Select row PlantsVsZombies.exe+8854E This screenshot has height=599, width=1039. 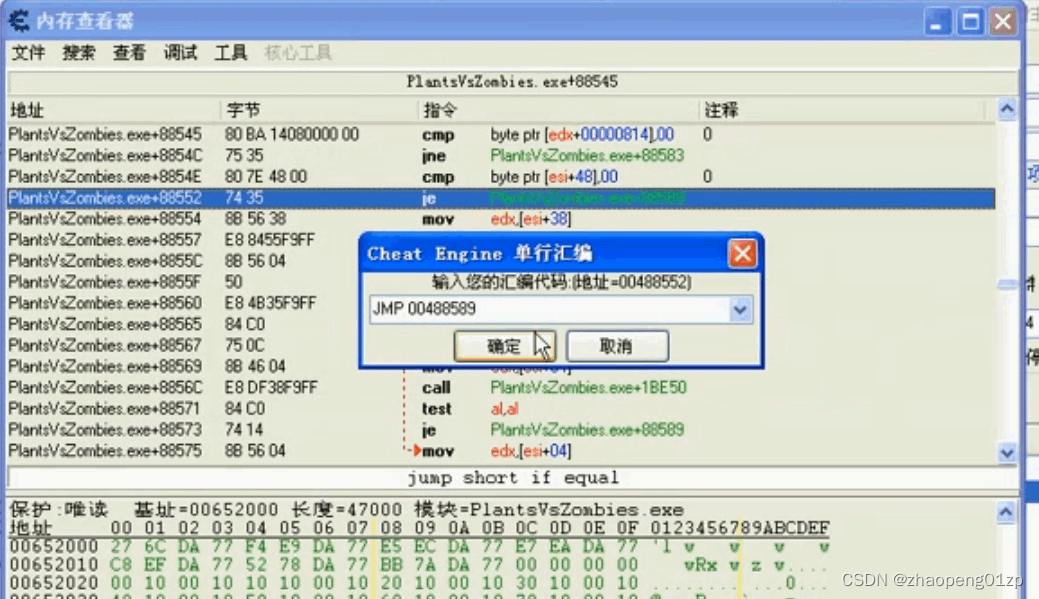[501, 177]
